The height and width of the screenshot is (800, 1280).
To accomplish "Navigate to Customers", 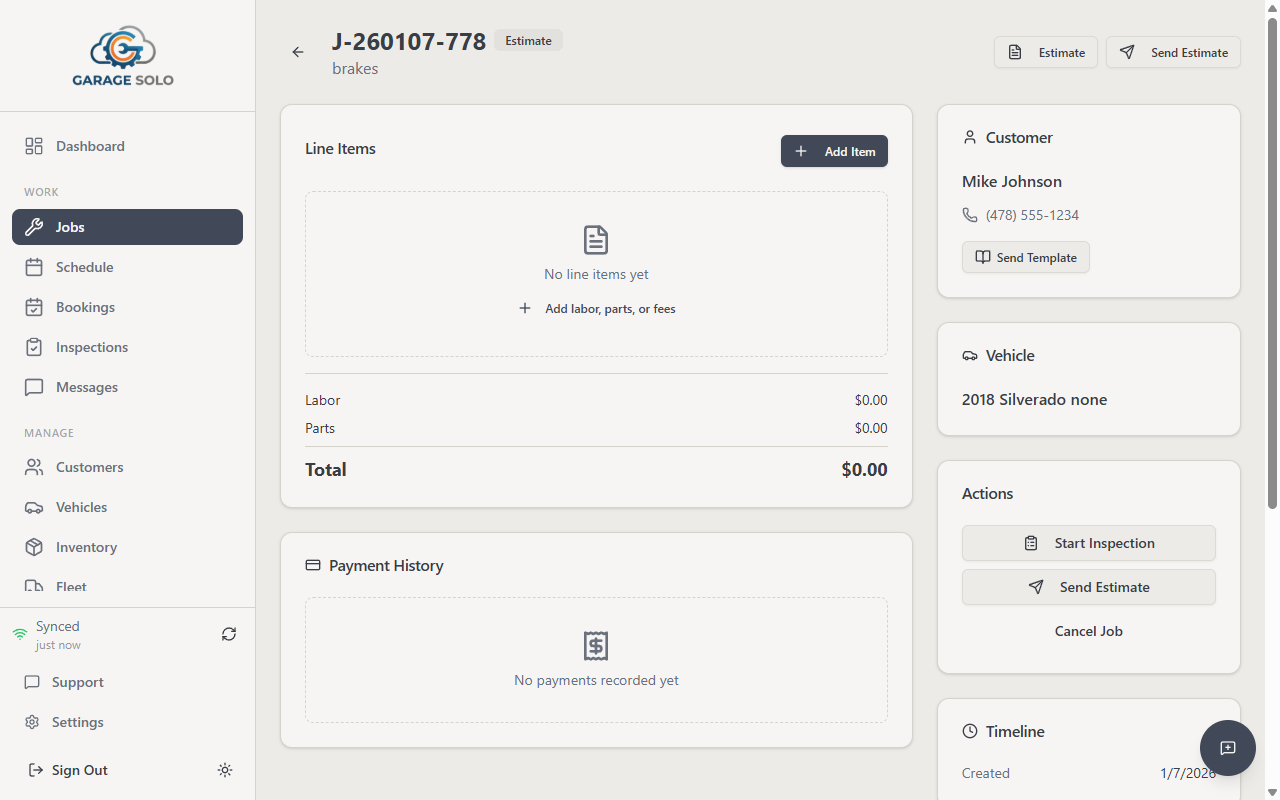I will tap(127, 467).
